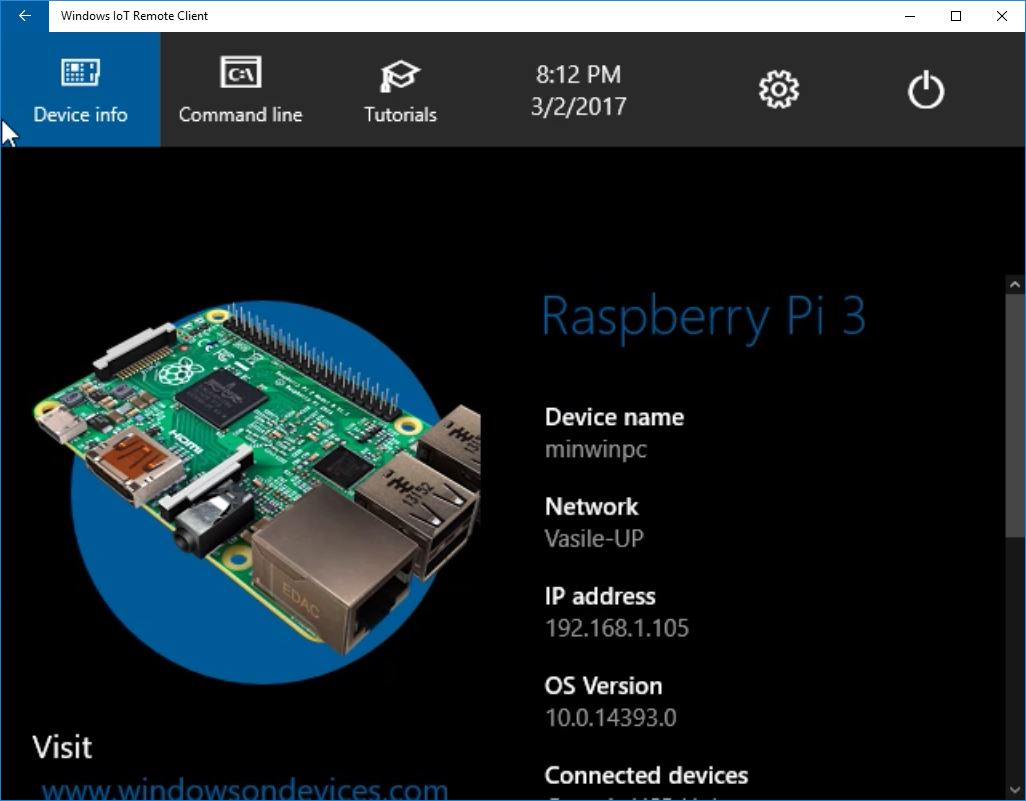The height and width of the screenshot is (801, 1026).
Task: Maximize the Windows IoT Remote Client window
Action: tap(956, 16)
